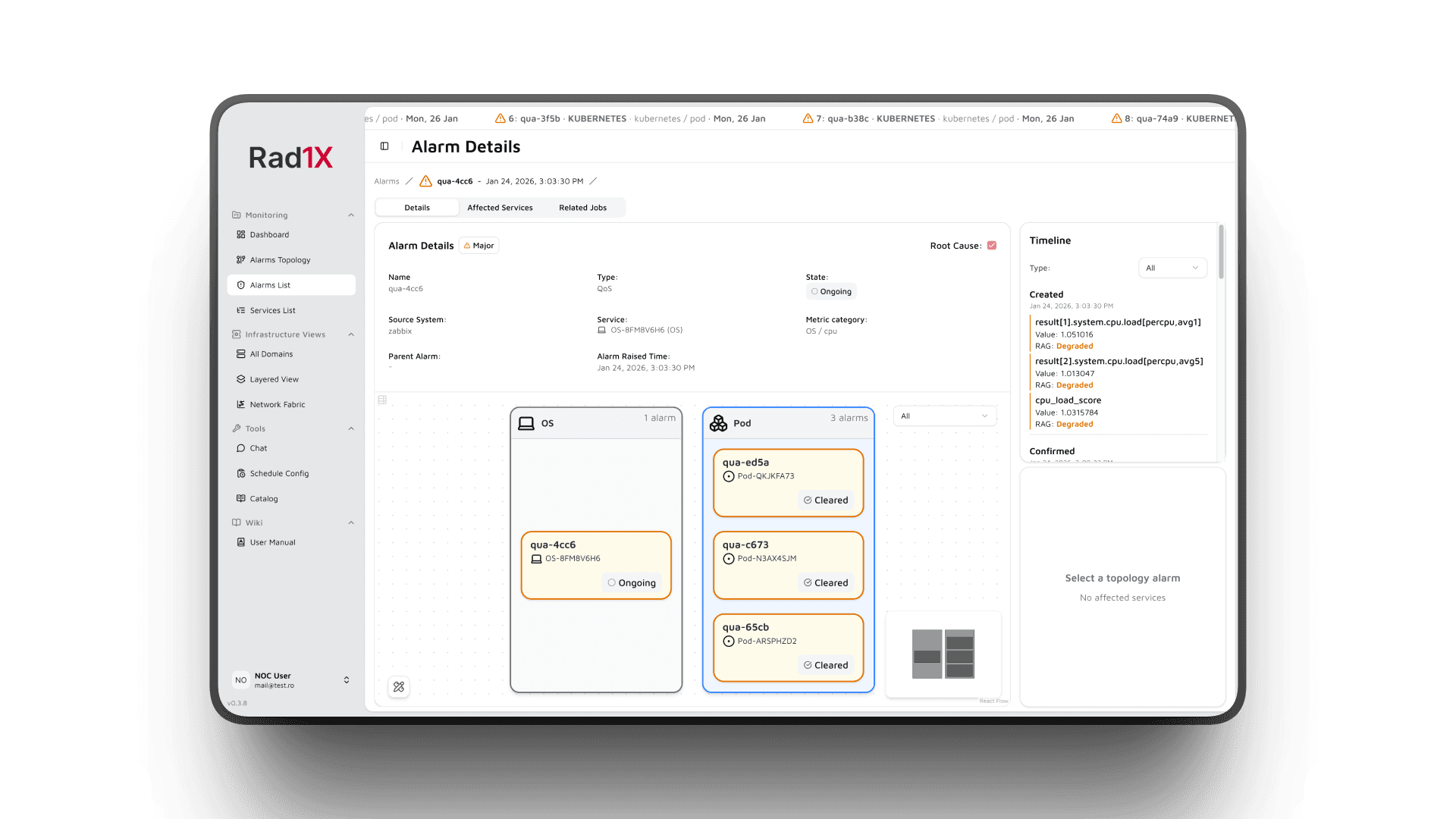Select the All Domains infrastructure view
This screenshot has height=819, width=1456.
271,353
